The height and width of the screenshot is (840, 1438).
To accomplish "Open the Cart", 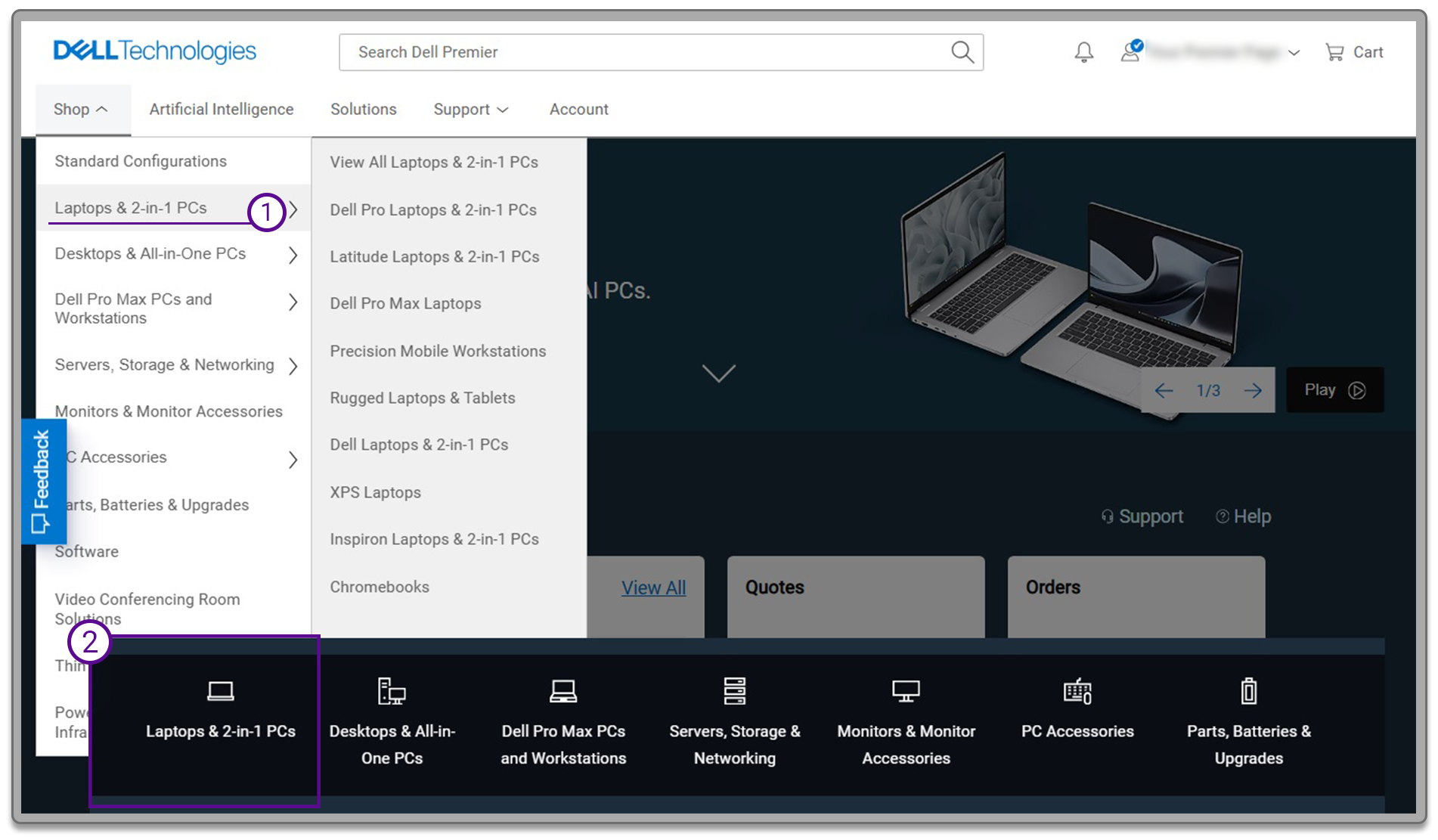I will [x=1354, y=52].
